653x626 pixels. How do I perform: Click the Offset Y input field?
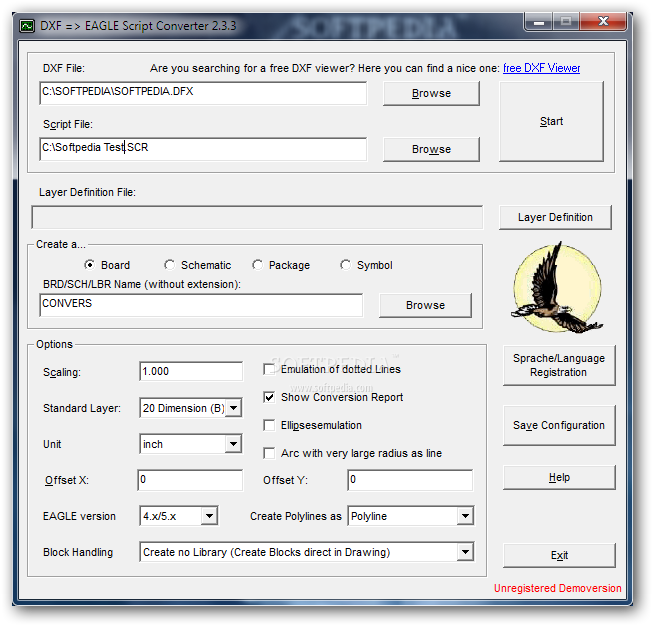(x=410, y=480)
